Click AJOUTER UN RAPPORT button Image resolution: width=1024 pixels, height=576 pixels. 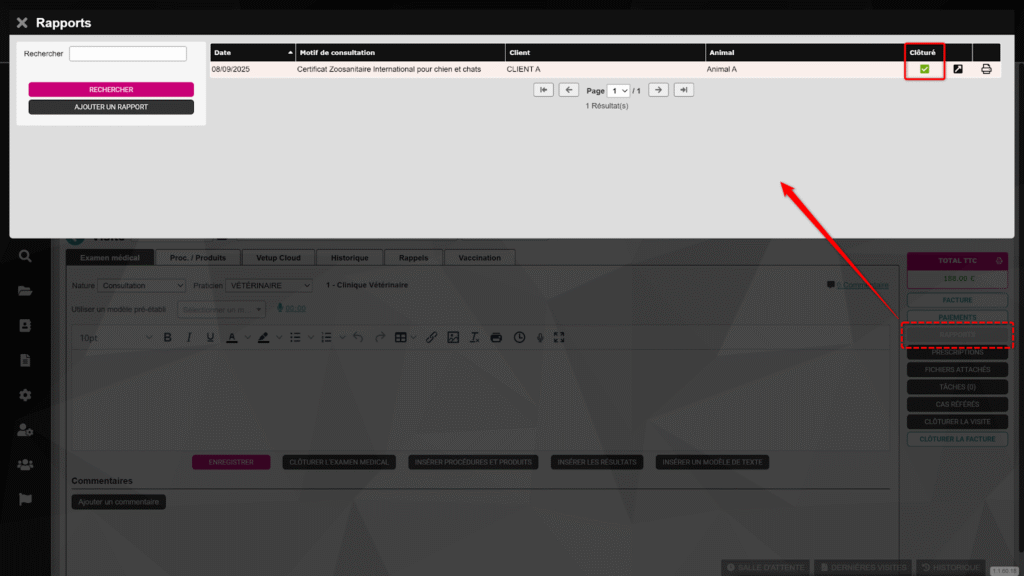[111, 107]
